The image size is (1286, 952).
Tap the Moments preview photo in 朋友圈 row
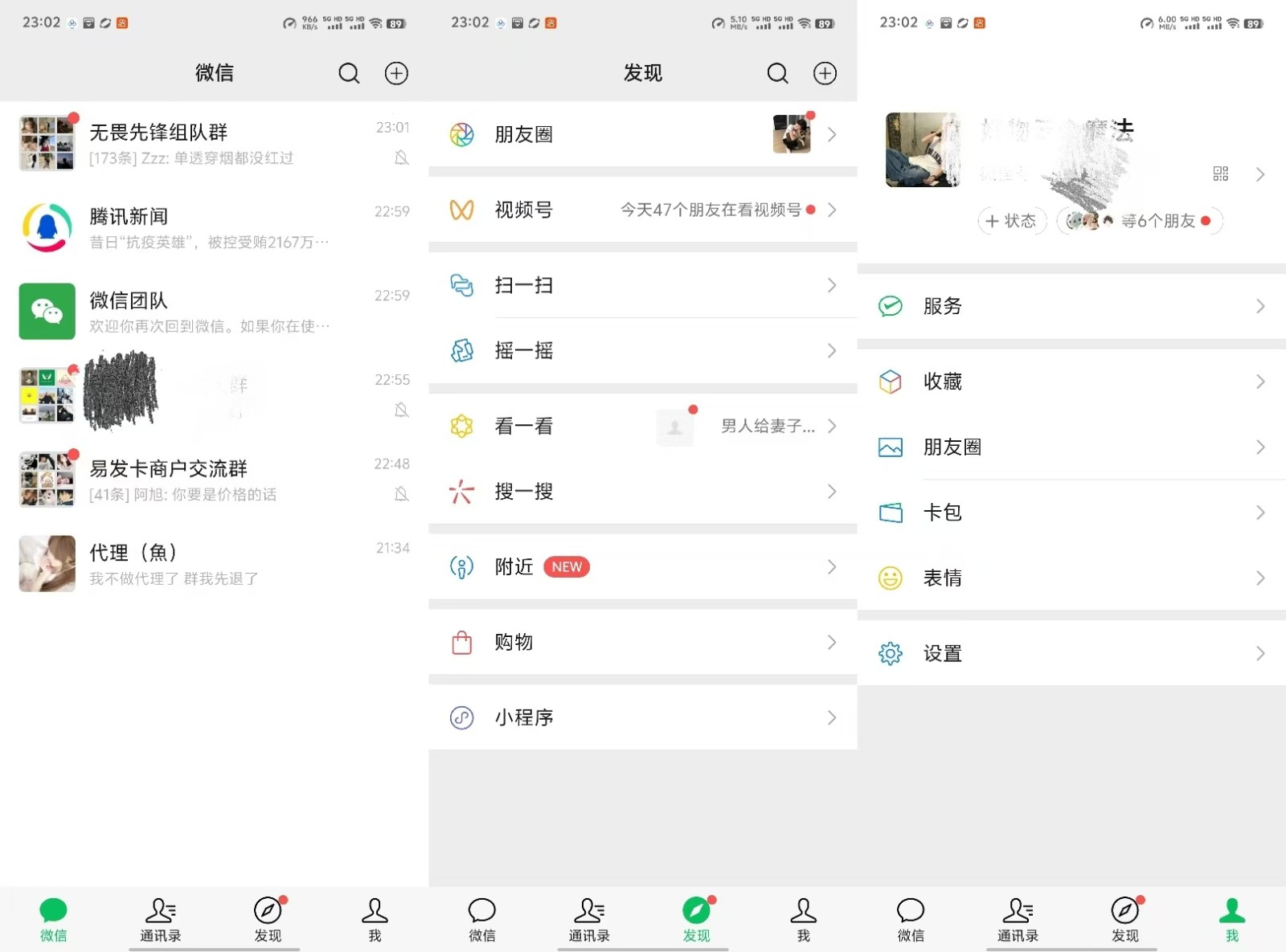pyautogui.click(x=792, y=133)
